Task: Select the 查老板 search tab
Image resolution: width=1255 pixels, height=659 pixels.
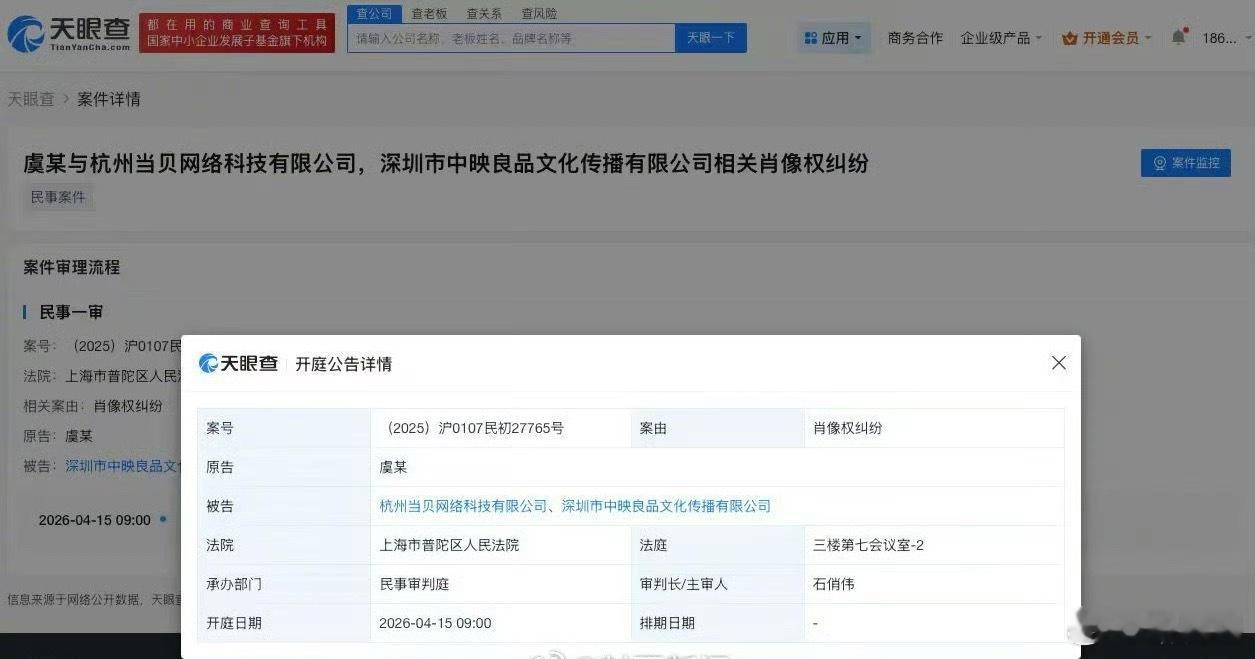Action: click(x=429, y=14)
